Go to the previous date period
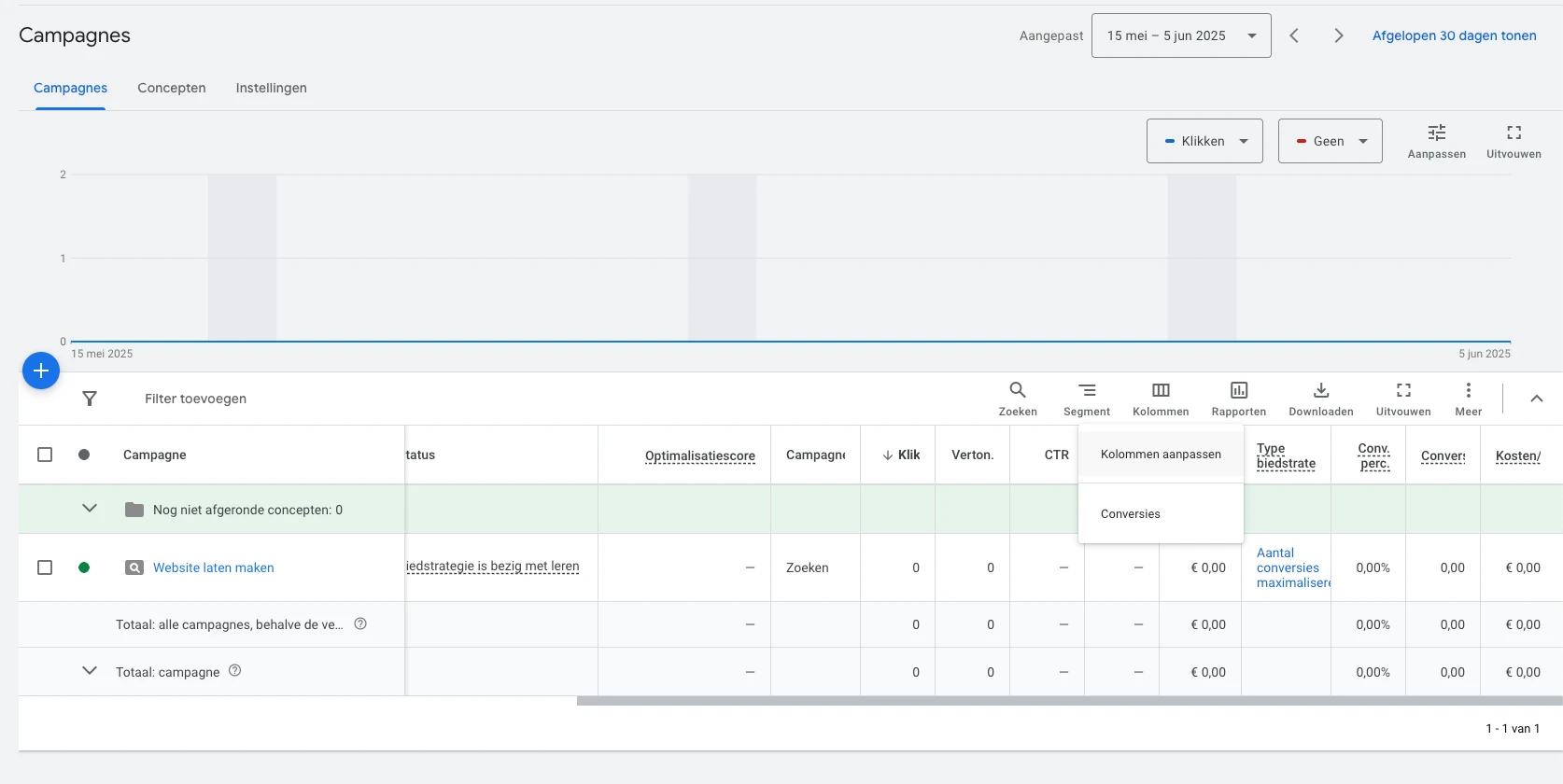1563x784 pixels. click(x=1294, y=35)
